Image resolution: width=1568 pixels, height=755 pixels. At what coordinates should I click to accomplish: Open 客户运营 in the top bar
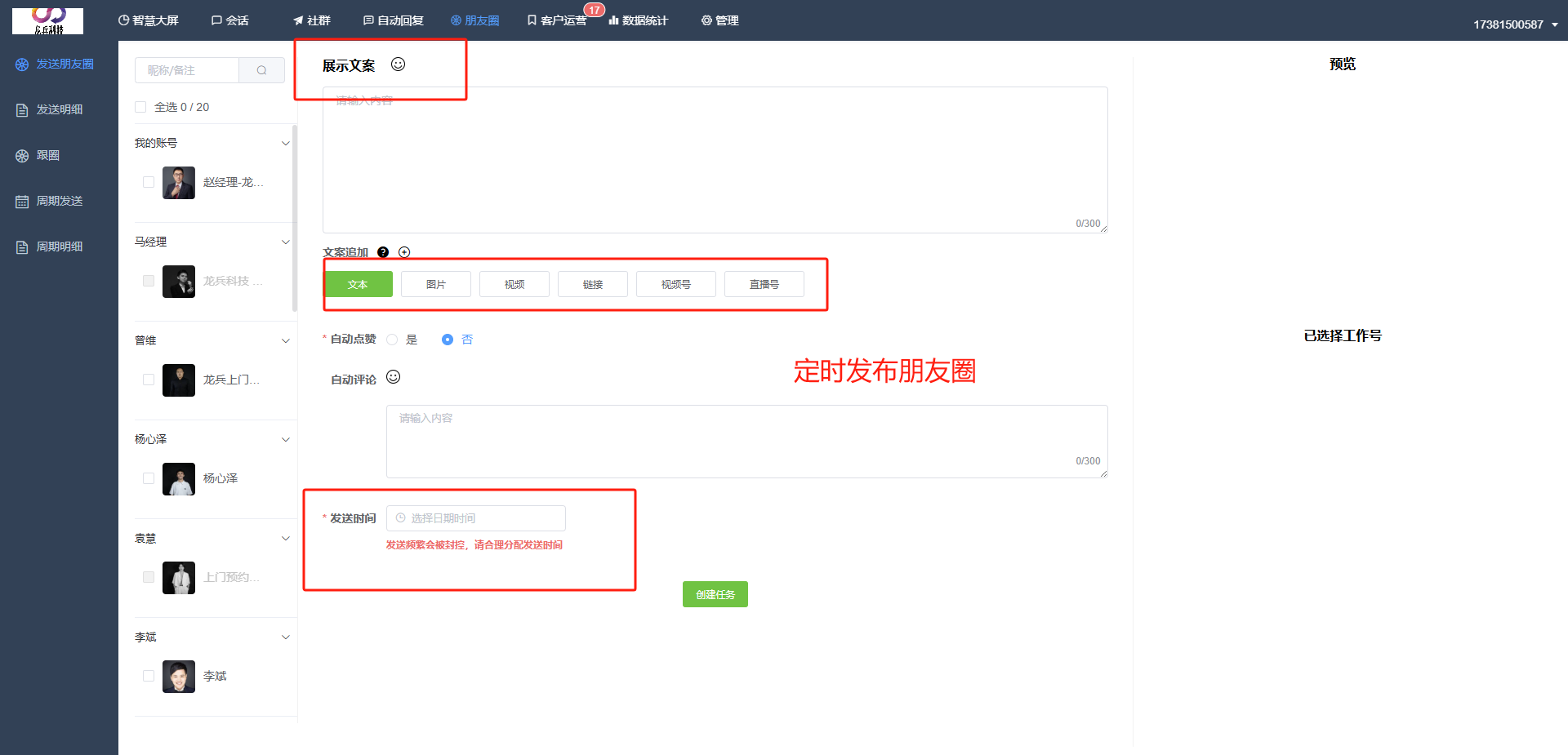(x=556, y=20)
